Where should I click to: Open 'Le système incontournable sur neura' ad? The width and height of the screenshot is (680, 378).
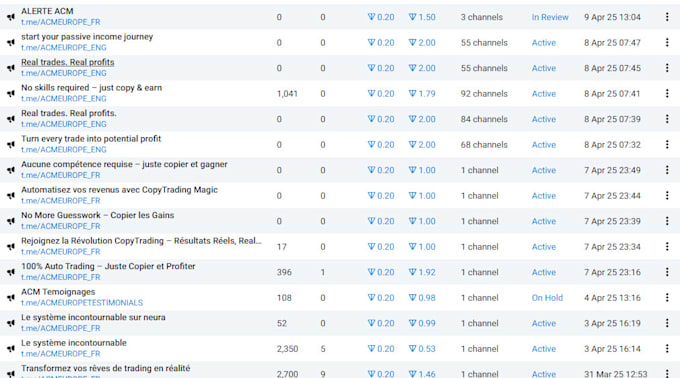pyautogui.click(x=93, y=317)
